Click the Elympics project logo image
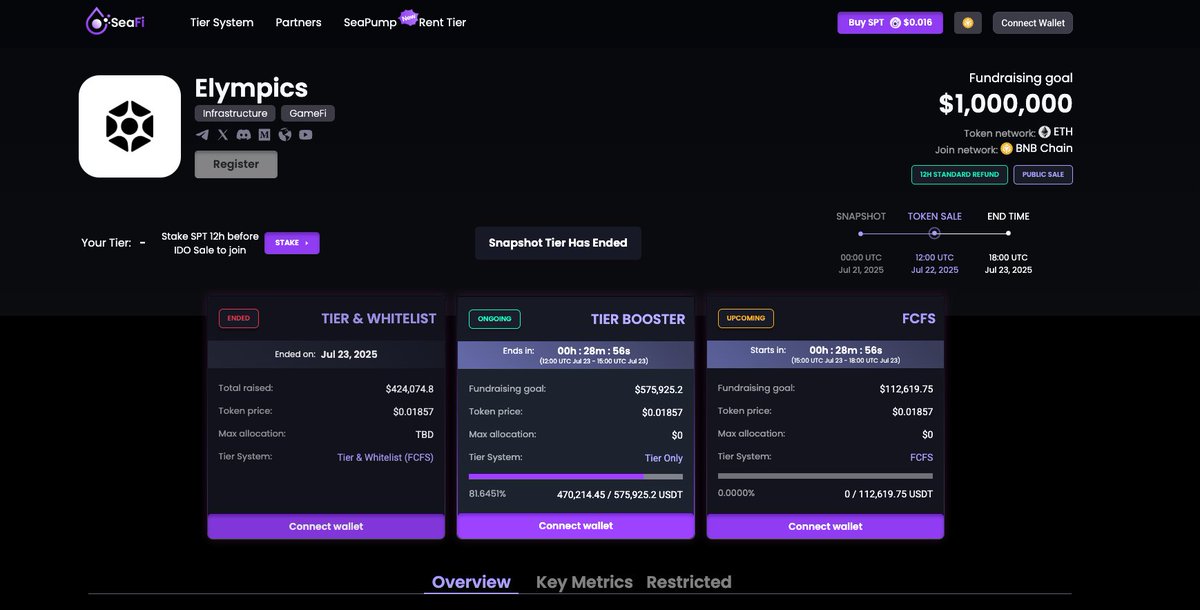The image size is (1200, 610). coord(130,126)
